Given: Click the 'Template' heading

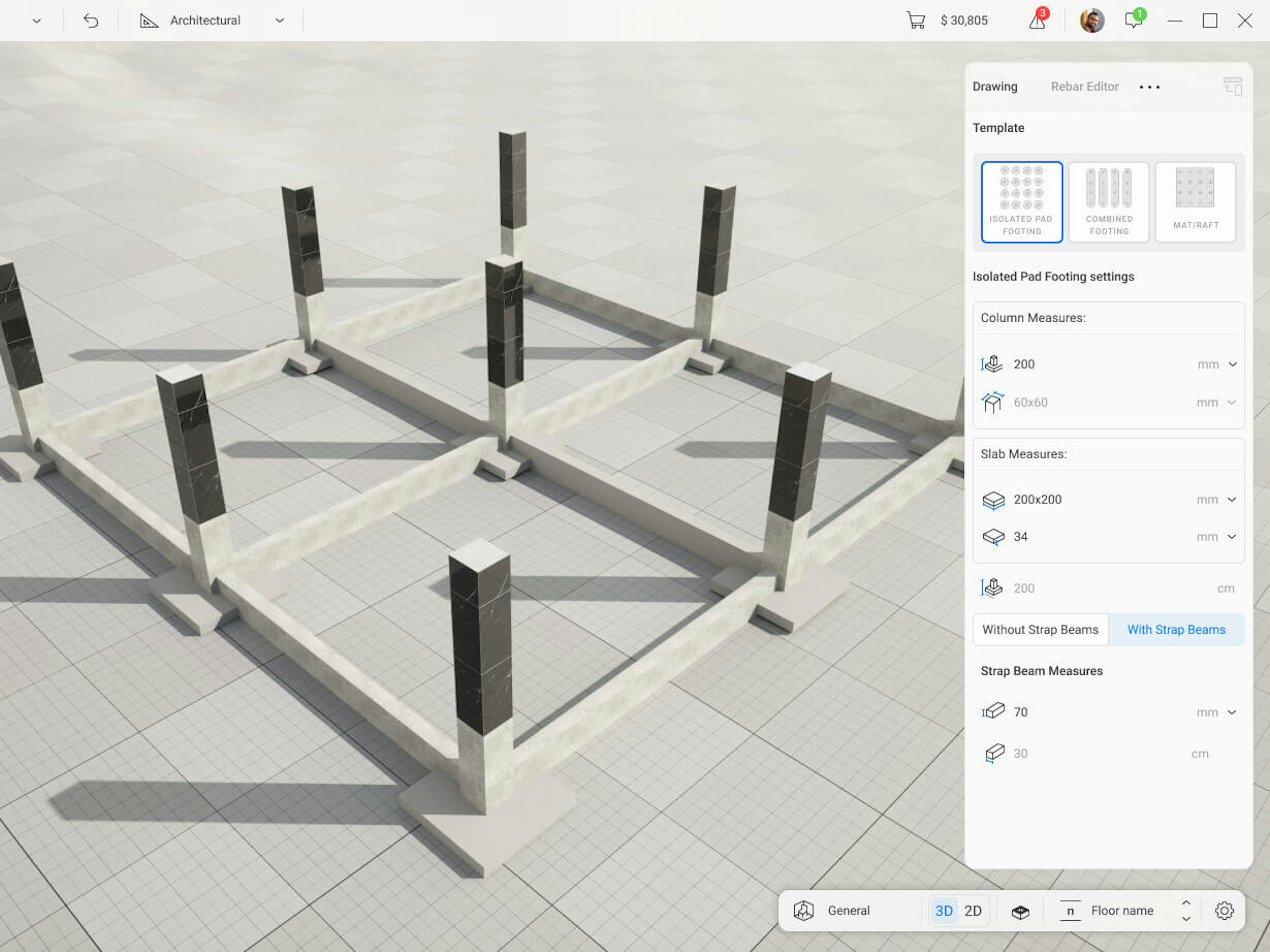Looking at the screenshot, I should [998, 127].
